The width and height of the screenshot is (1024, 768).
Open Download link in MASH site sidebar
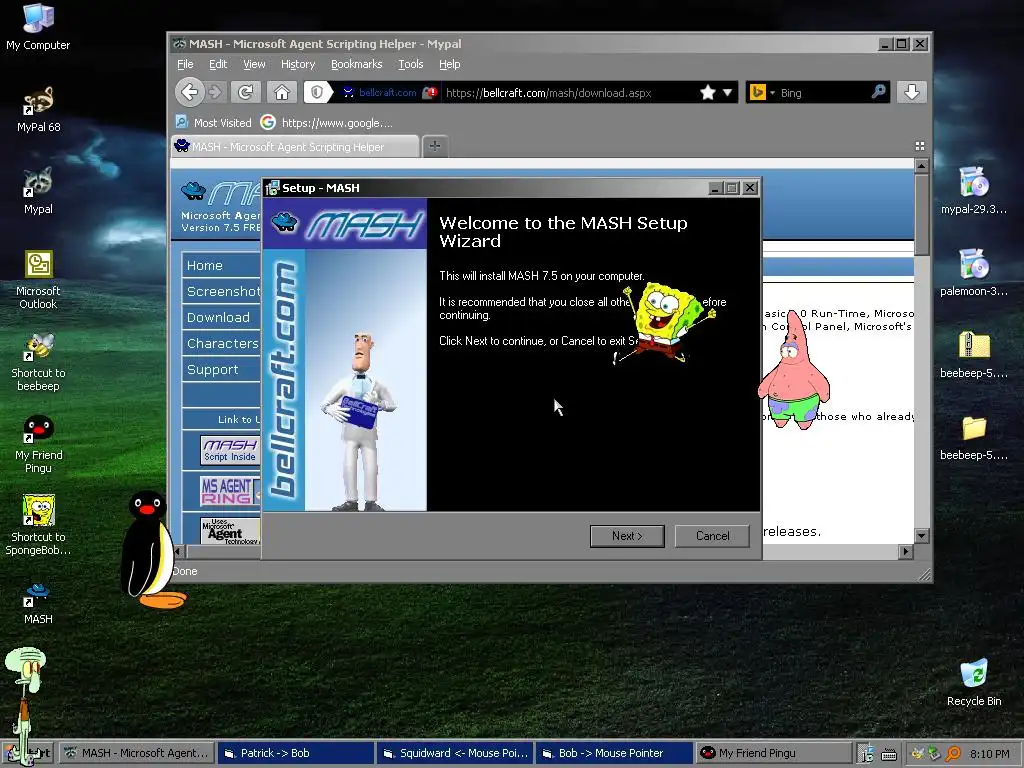[221, 317]
